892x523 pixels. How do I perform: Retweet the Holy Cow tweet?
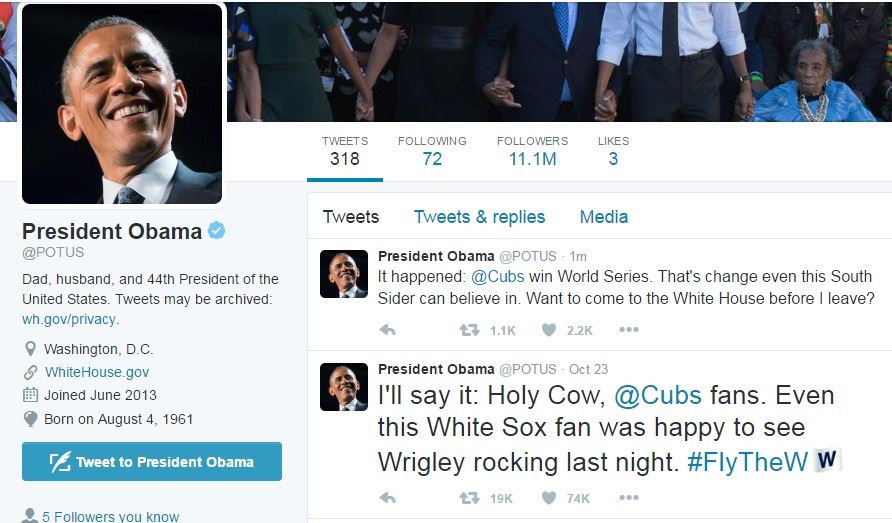tap(469, 498)
